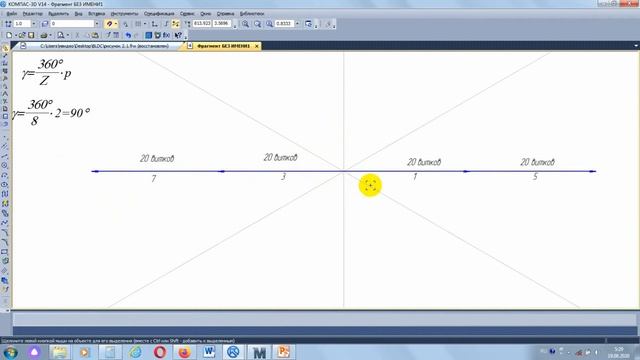The image size is (640, 360).
Task: Expand the snap magnet dropdown arrow
Action: (116, 24)
